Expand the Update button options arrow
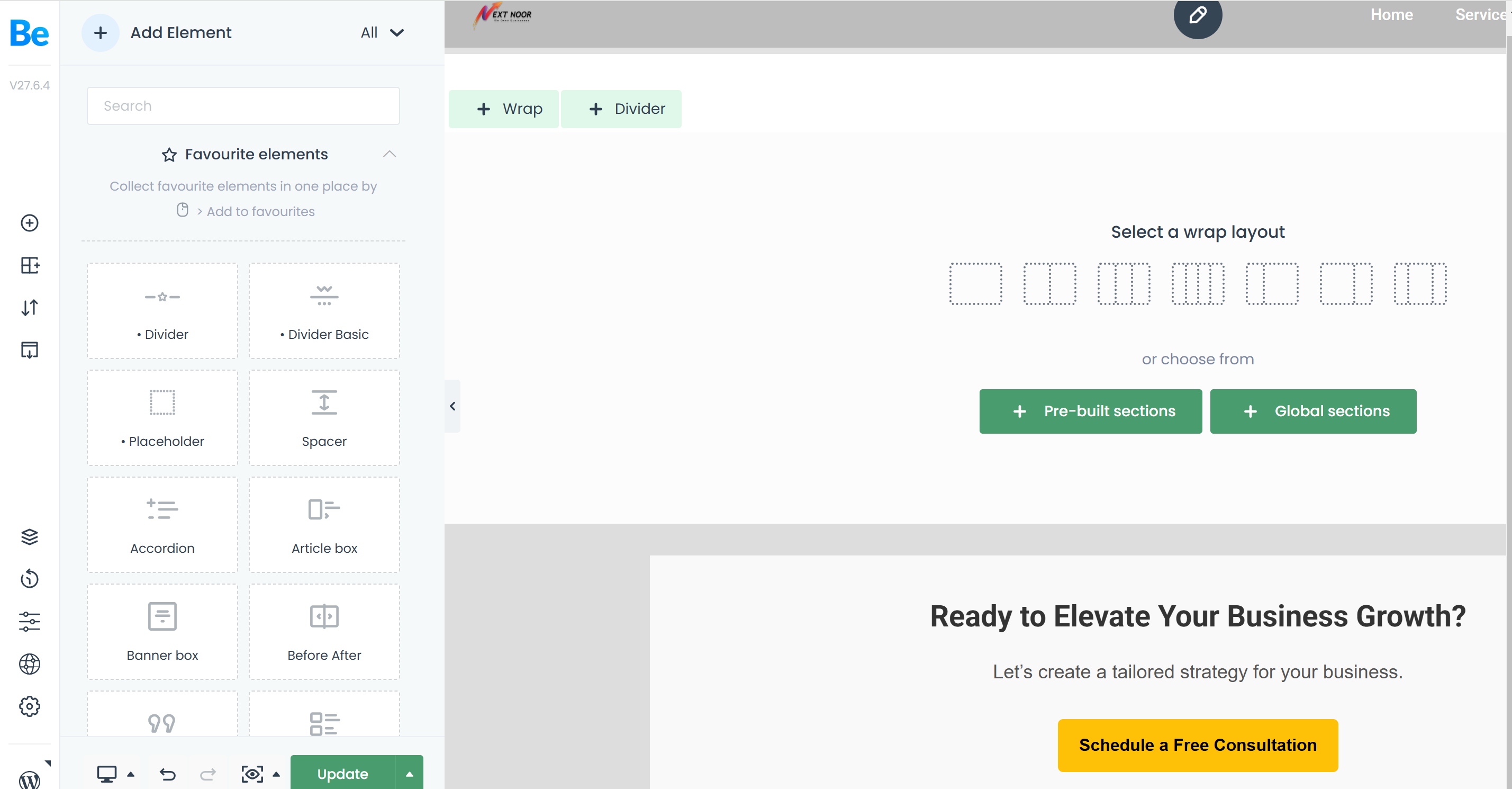1512x789 pixels. coord(410,774)
